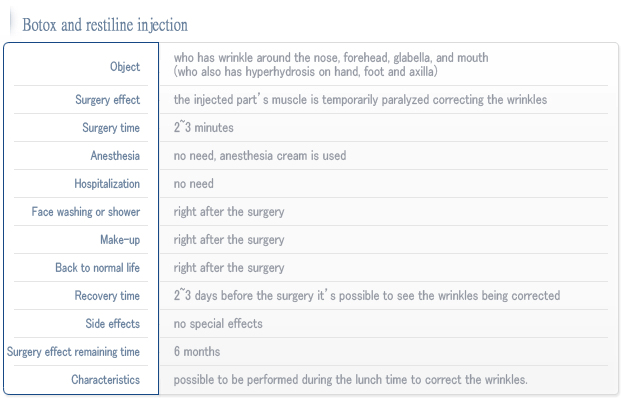Click the 'Characteristics' row label
Image resolution: width=621 pixels, height=398 pixels.
(105, 380)
